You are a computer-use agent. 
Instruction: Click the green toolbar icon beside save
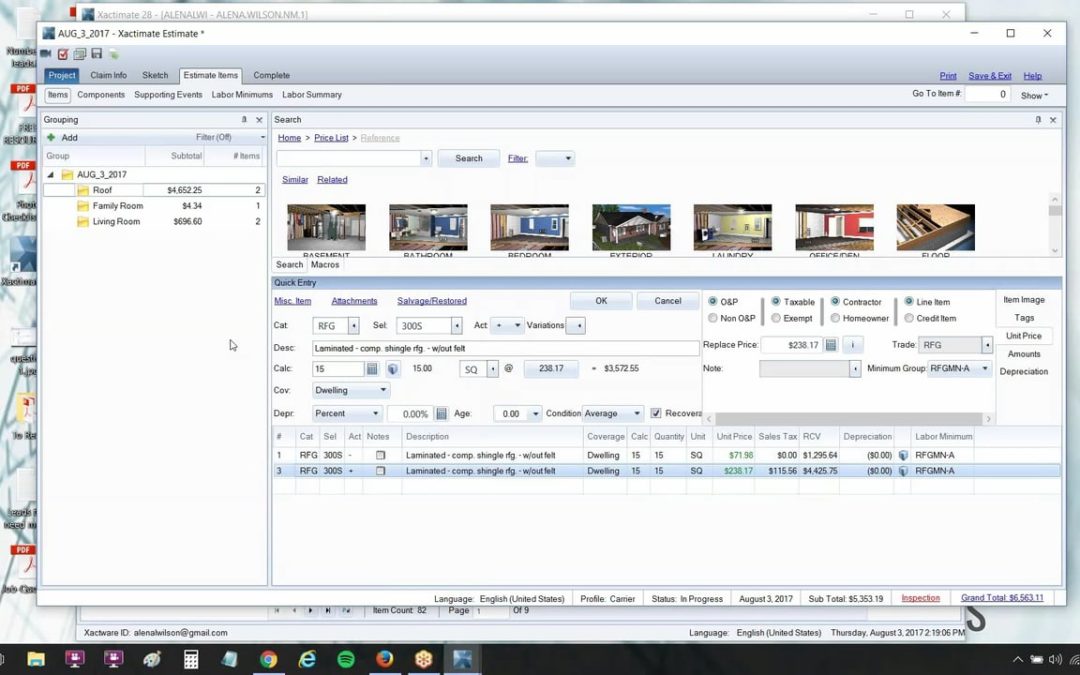coord(114,54)
